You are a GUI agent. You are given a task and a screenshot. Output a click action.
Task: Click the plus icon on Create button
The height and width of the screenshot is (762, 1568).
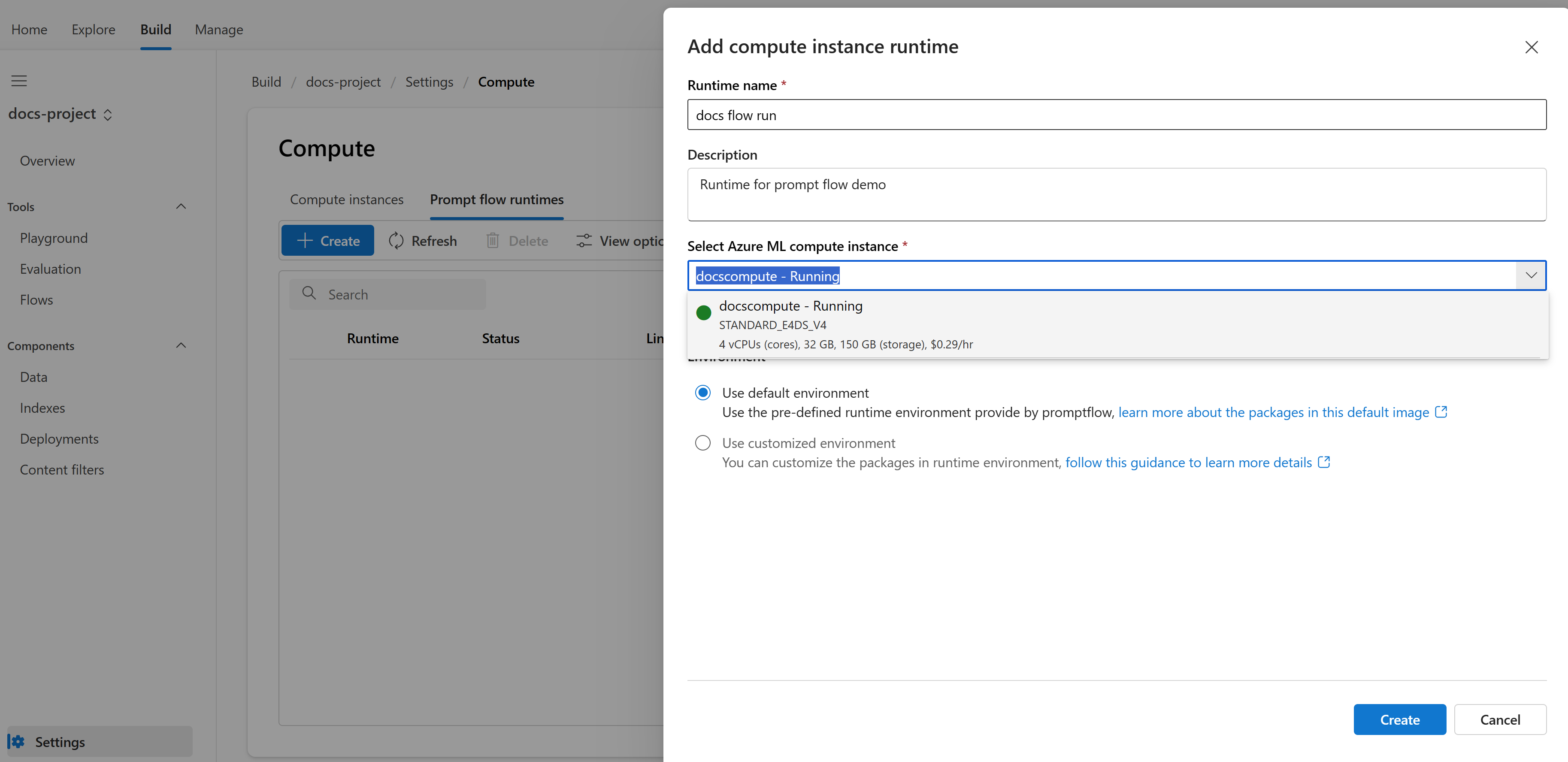[x=304, y=240]
